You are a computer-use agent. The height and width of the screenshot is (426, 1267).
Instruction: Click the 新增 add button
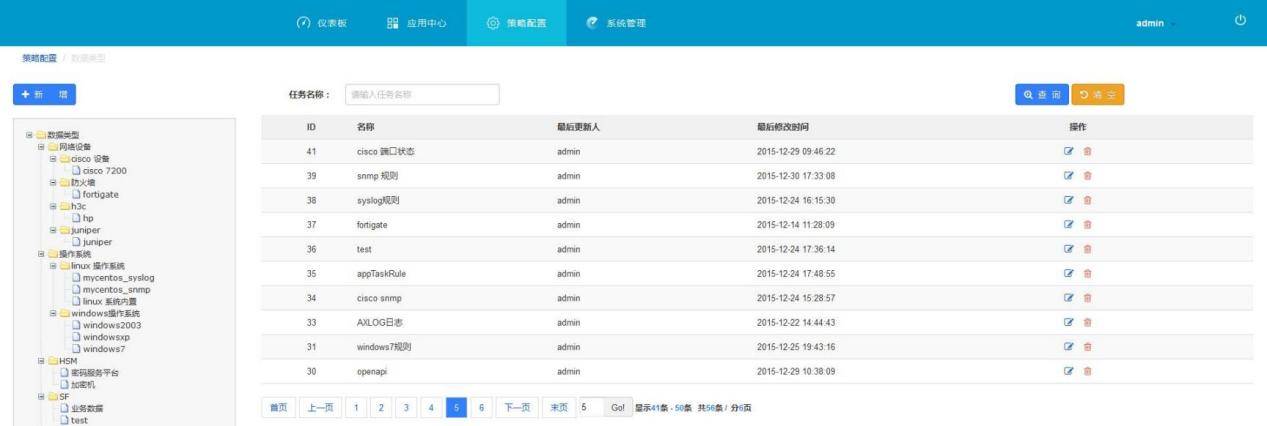44,94
